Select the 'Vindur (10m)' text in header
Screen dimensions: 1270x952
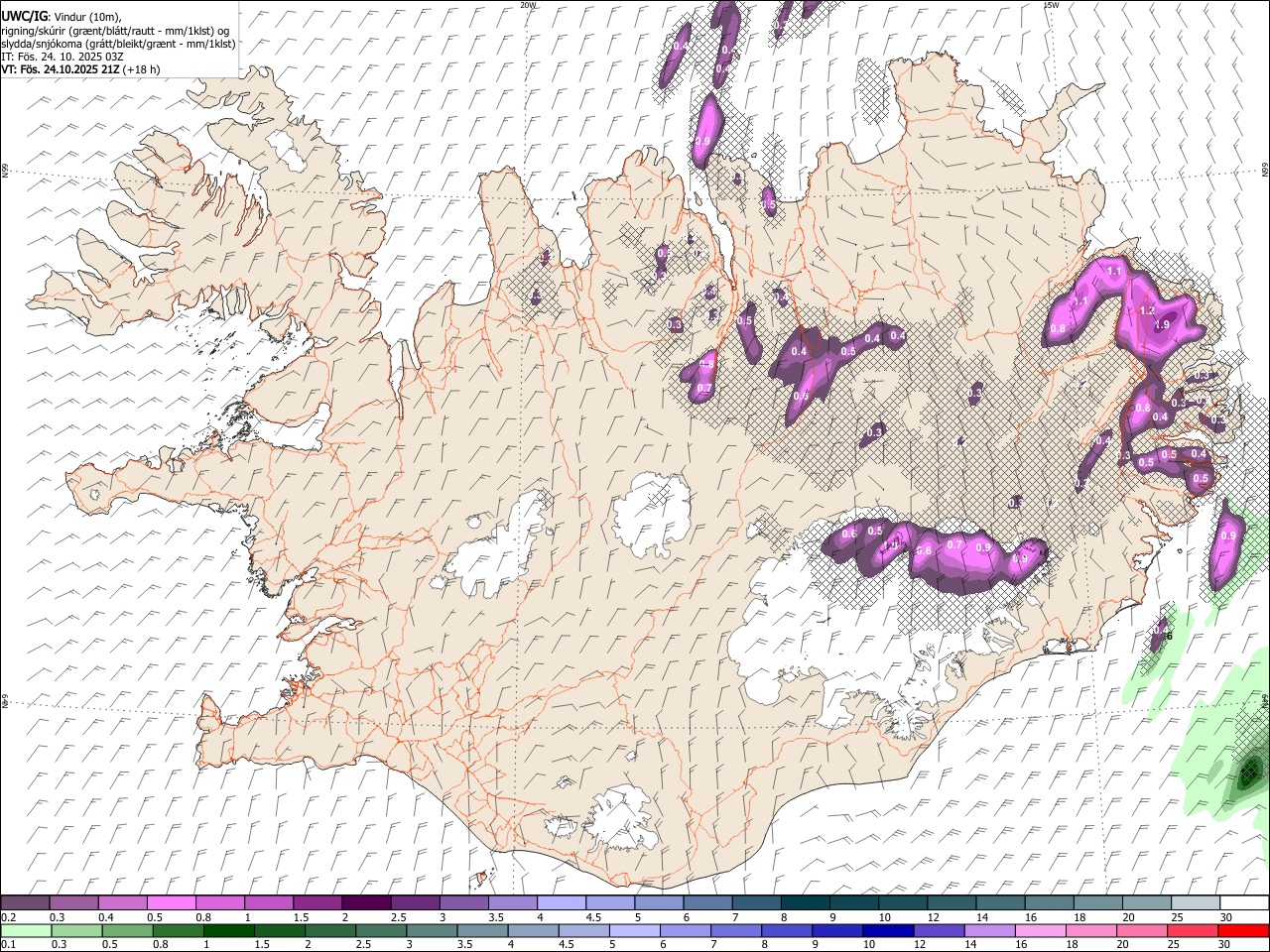click(x=86, y=17)
